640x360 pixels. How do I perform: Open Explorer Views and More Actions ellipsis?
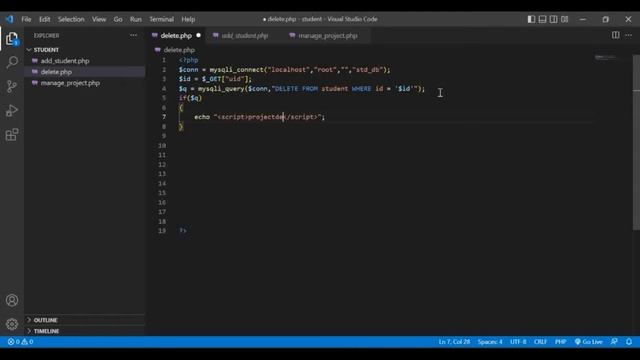click(133, 36)
